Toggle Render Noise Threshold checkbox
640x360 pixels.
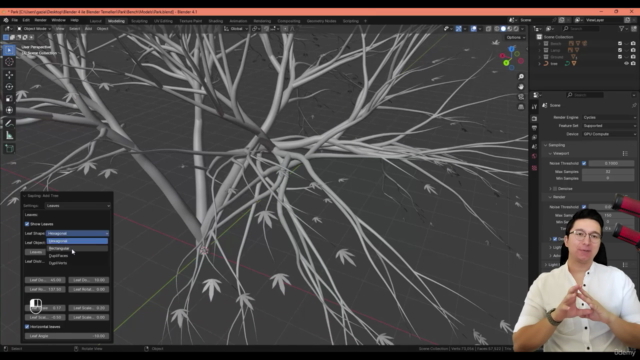pos(584,207)
